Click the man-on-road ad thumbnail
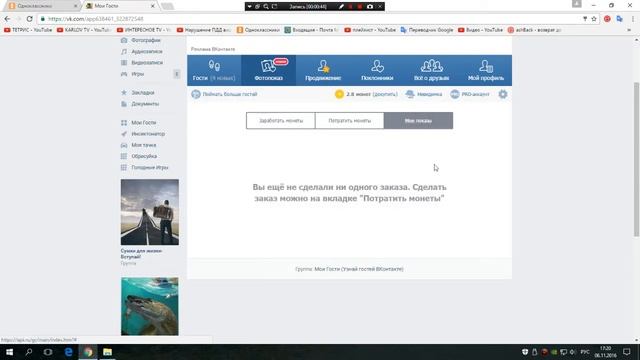 150,212
